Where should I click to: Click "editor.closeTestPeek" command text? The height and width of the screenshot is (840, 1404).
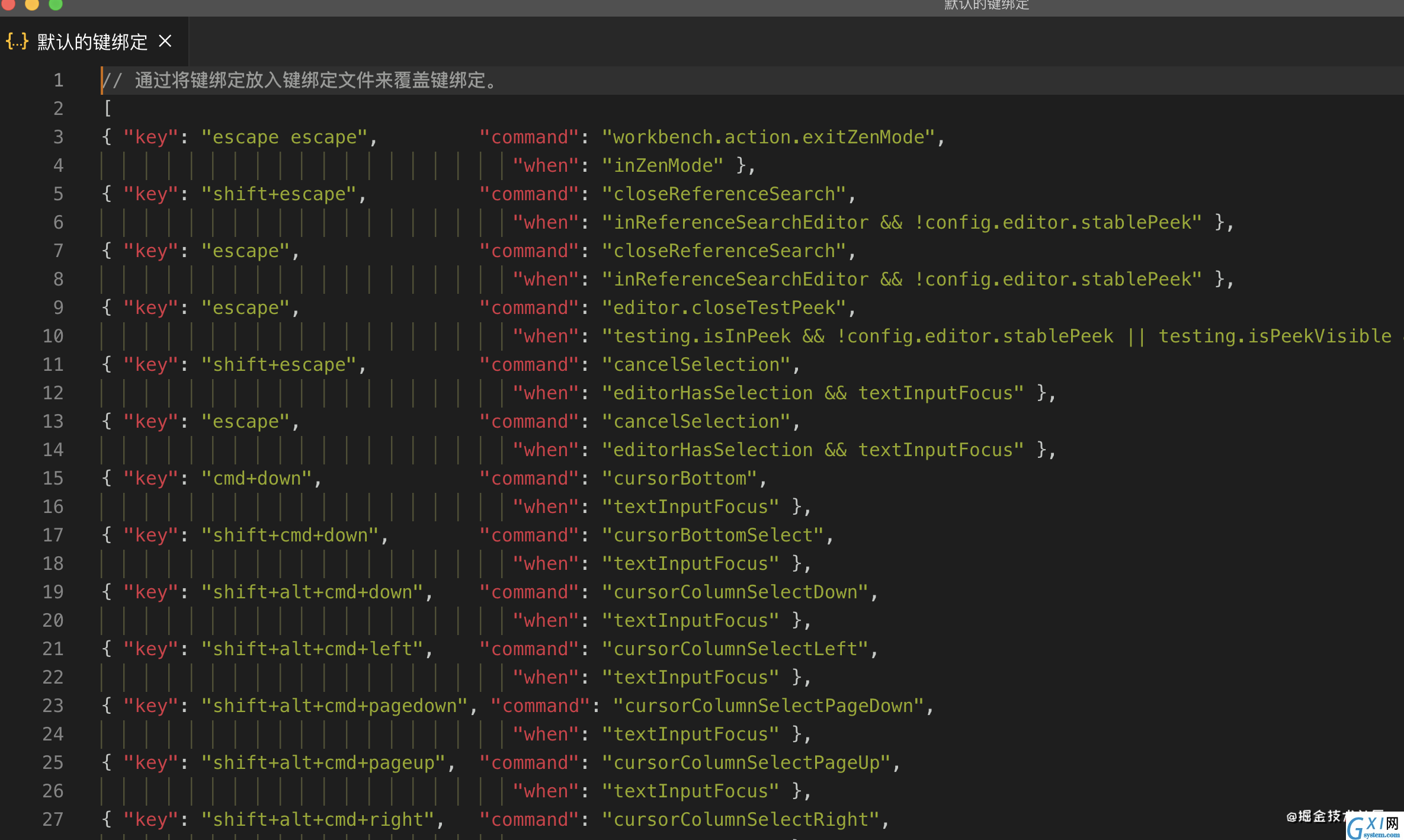click(723, 307)
